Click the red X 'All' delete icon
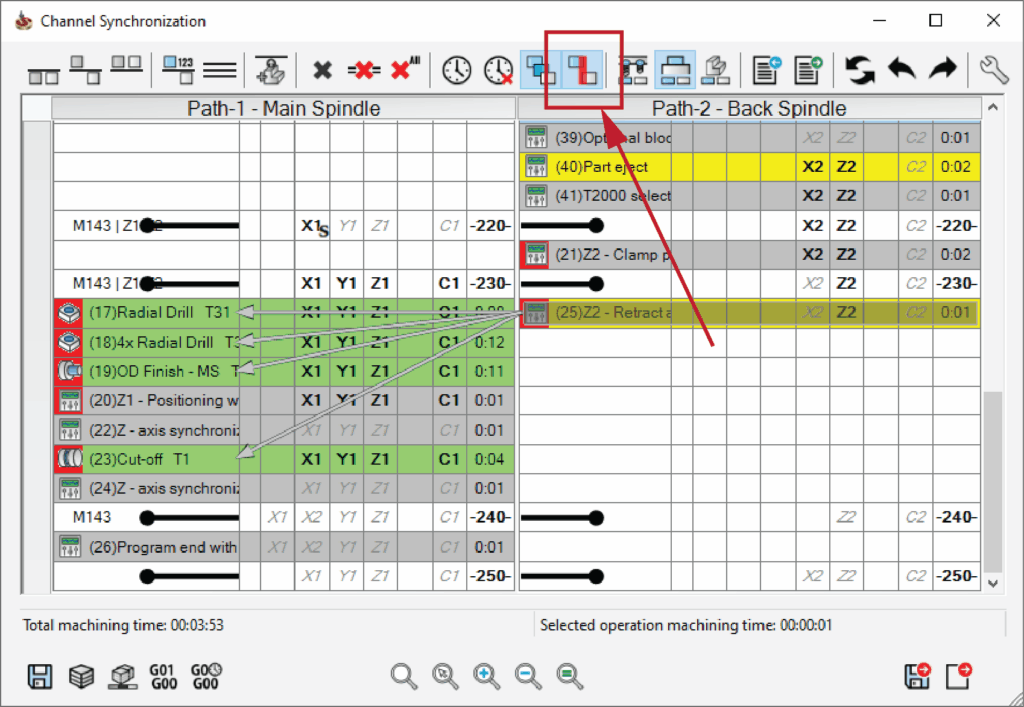Image resolution: width=1024 pixels, height=707 pixels. tap(405, 70)
